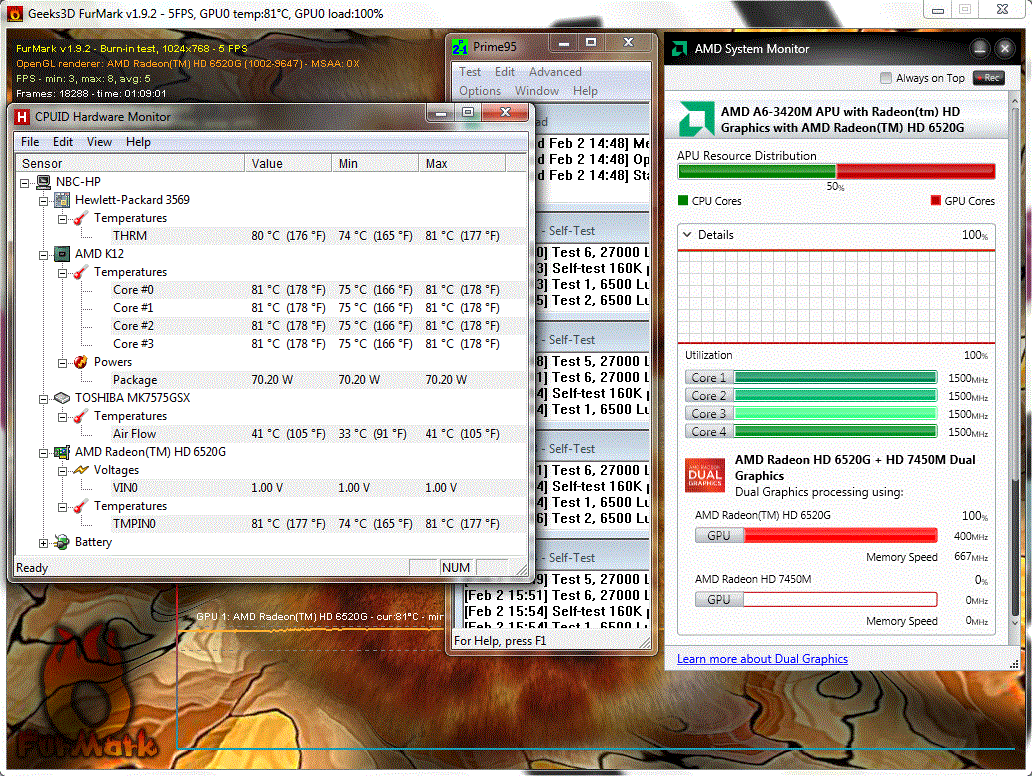Collapse the NBC-HP root tree node
This screenshot has height=776, width=1032.
point(26,182)
